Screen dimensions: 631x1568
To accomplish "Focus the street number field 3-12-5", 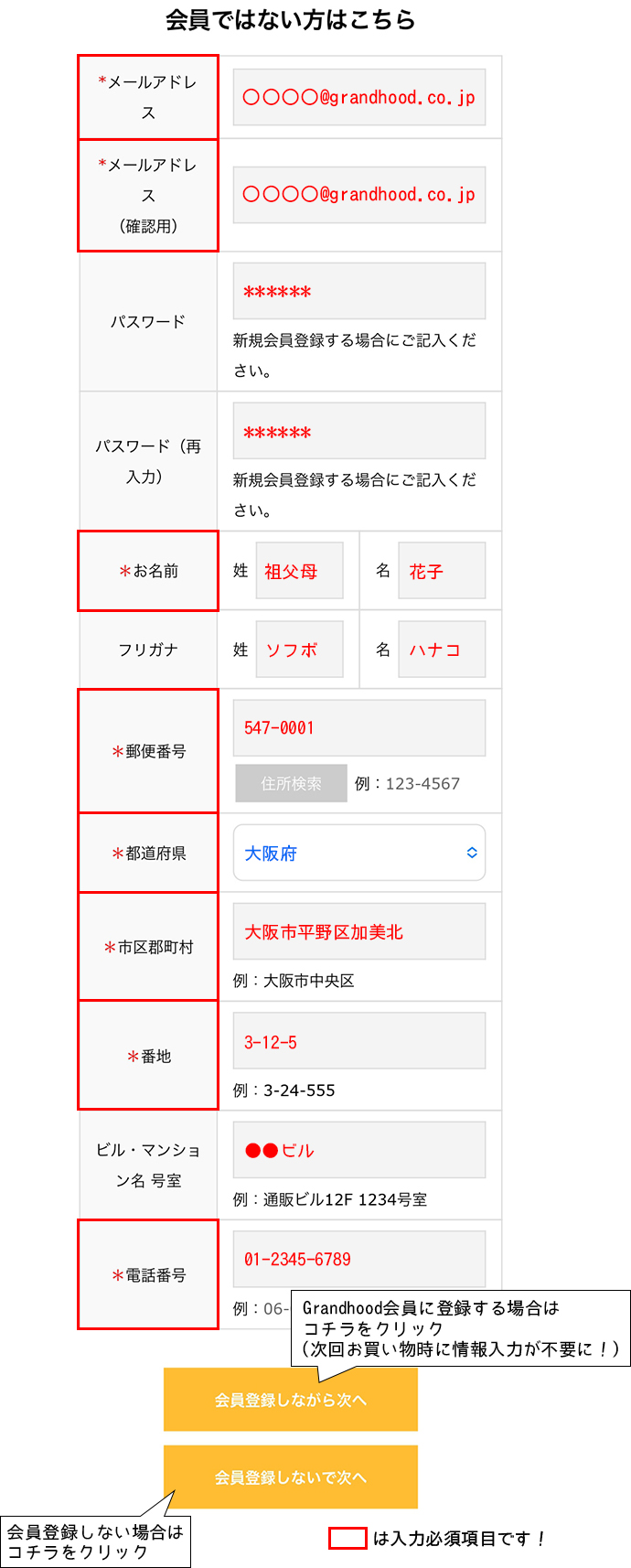I will [x=359, y=1041].
